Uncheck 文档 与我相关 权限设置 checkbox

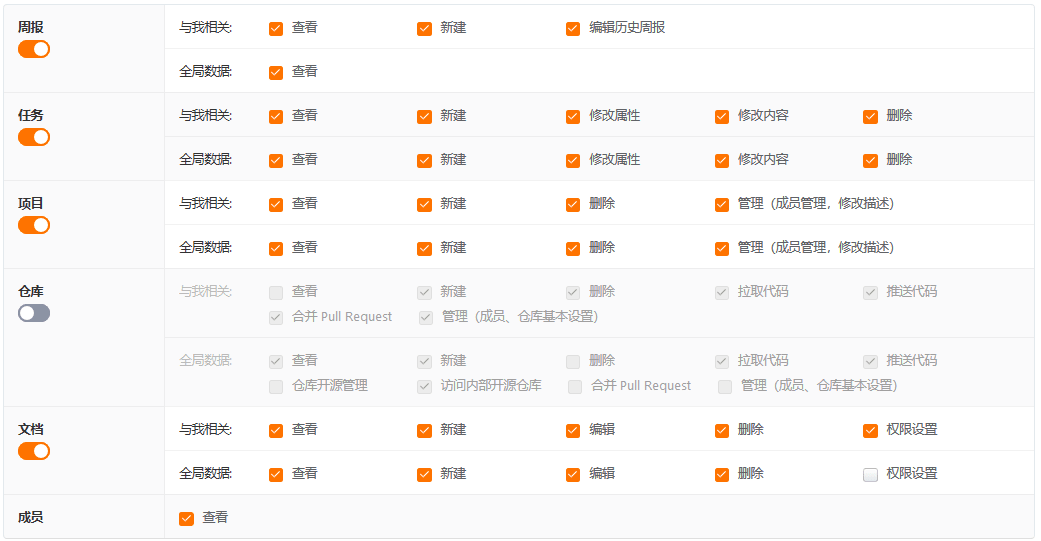coord(870,430)
